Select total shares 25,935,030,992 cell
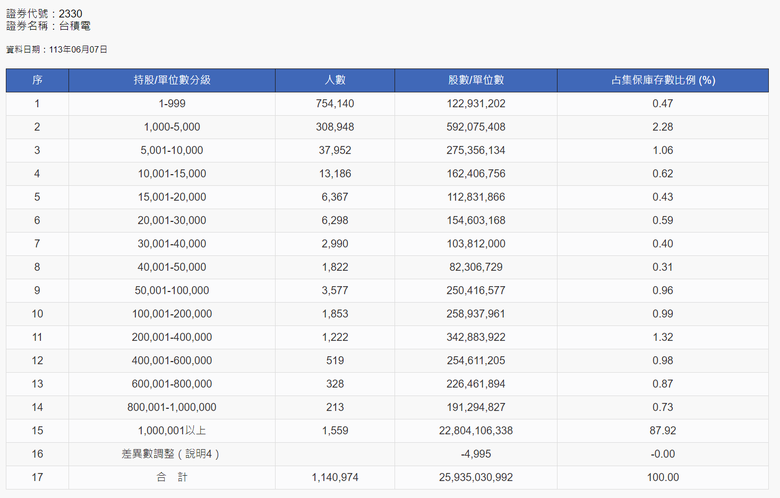Screen dimensions: 780x498 [476, 477]
